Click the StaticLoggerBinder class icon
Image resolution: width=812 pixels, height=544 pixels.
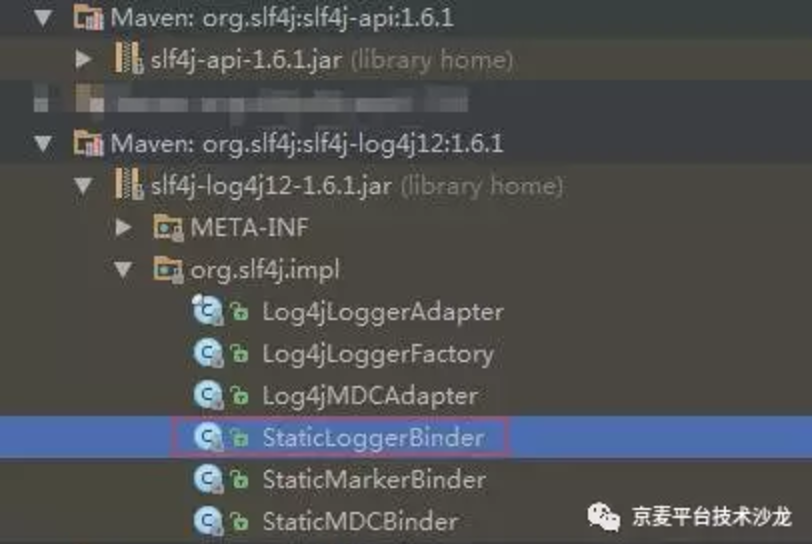click(x=208, y=437)
